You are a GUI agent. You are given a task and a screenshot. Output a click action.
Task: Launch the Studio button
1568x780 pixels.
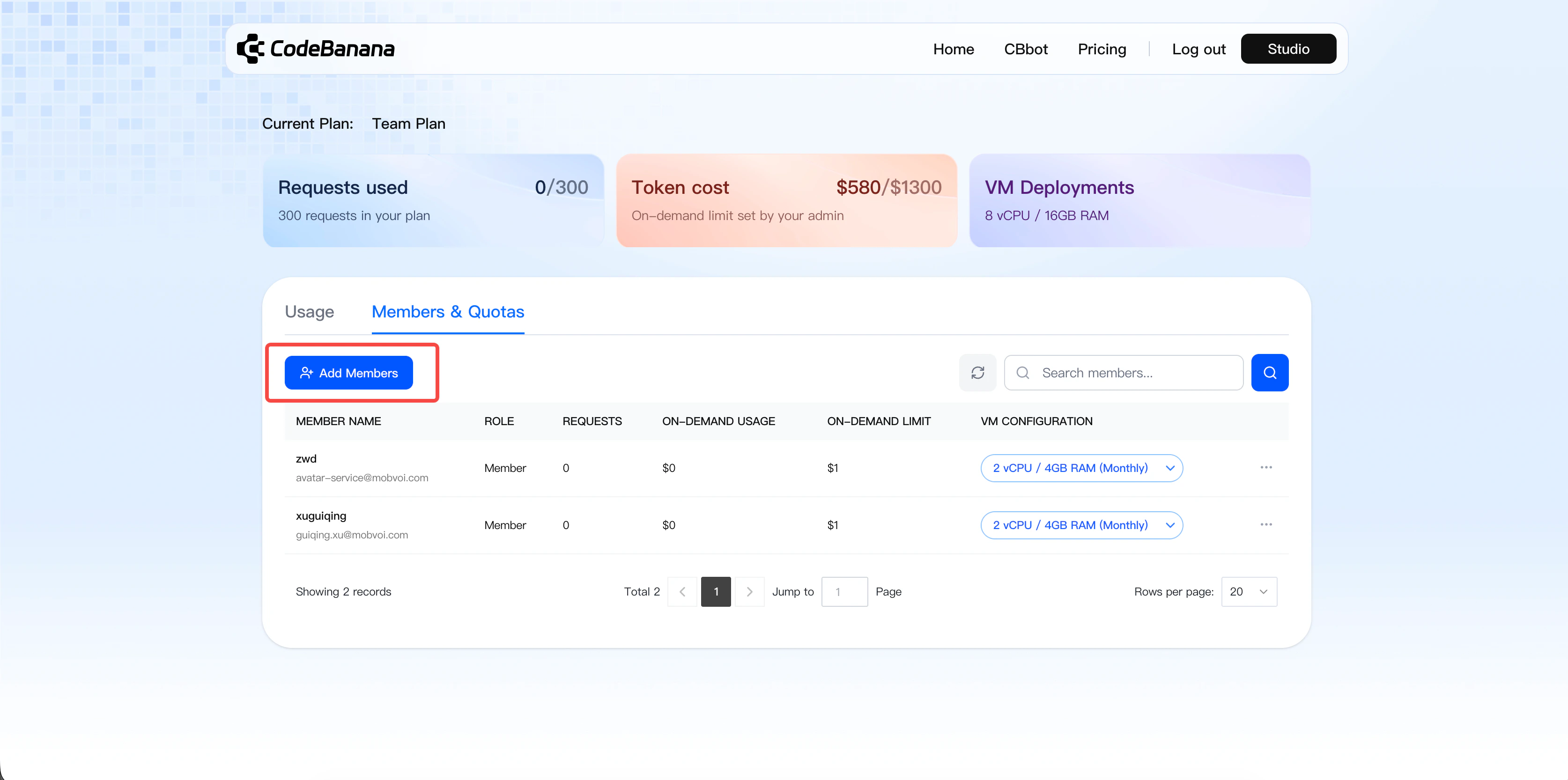[x=1288, y=49]
